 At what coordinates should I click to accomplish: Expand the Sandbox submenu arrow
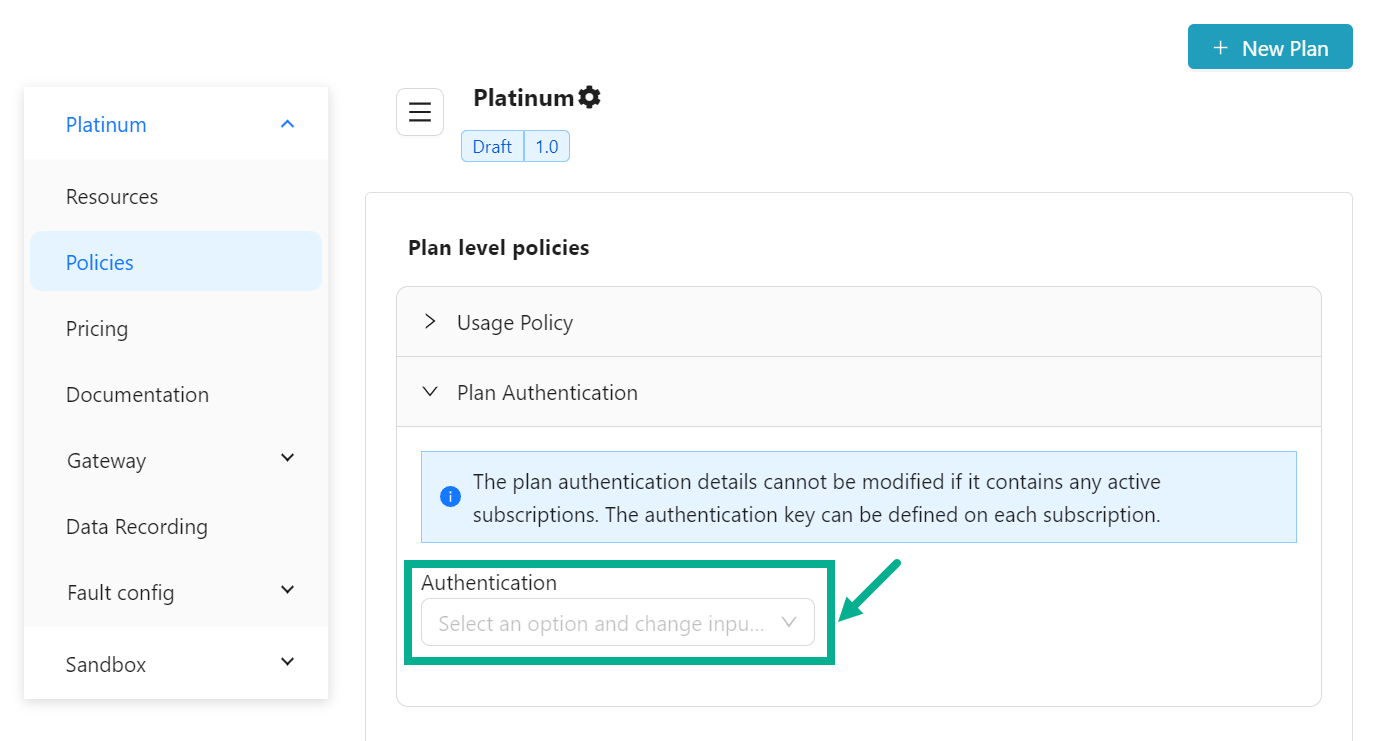coord(287,662)
